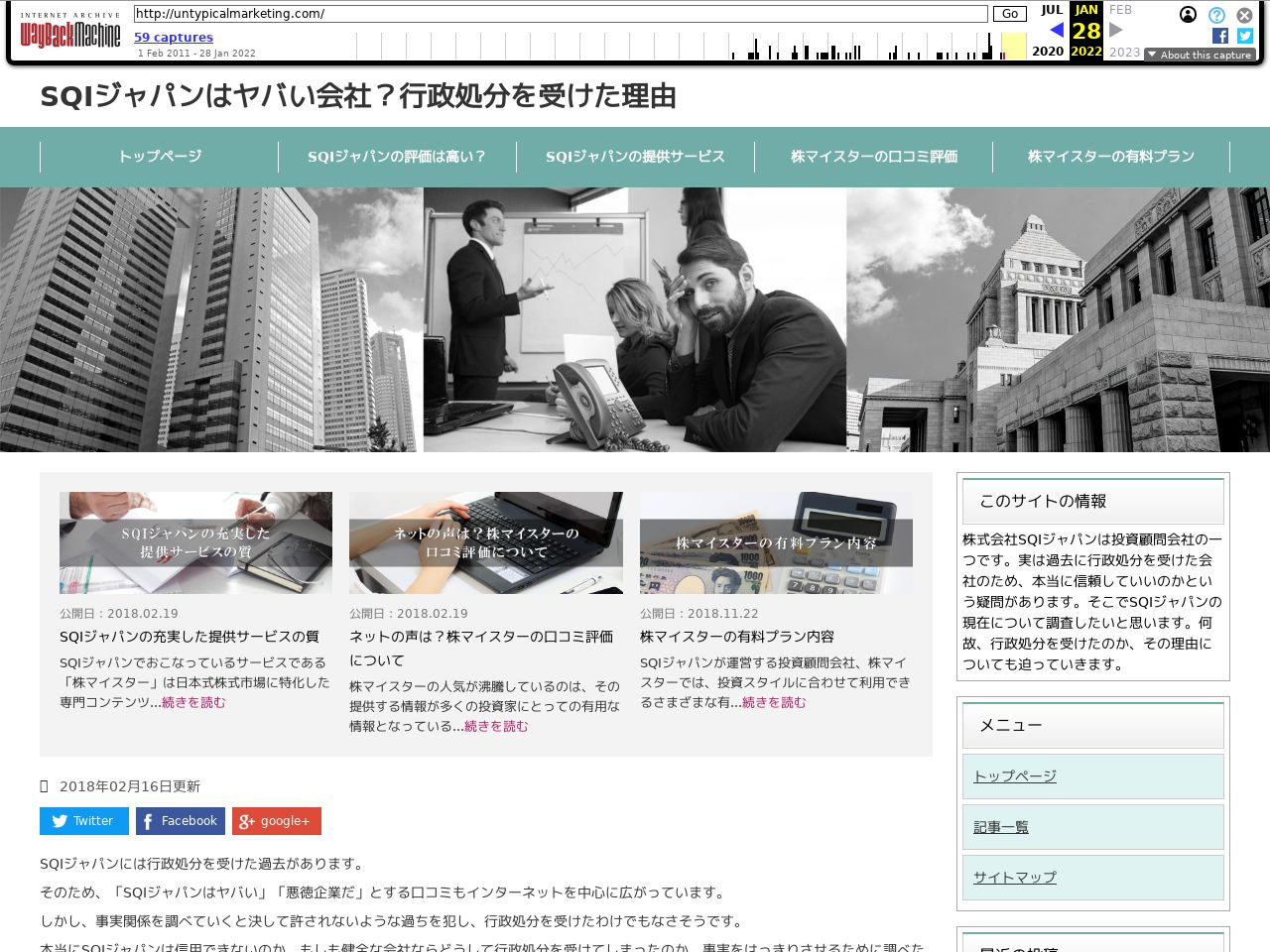Select the トップページ navigation tab
The width and height of the screenshot is (1270, 952).
point(160,157)
